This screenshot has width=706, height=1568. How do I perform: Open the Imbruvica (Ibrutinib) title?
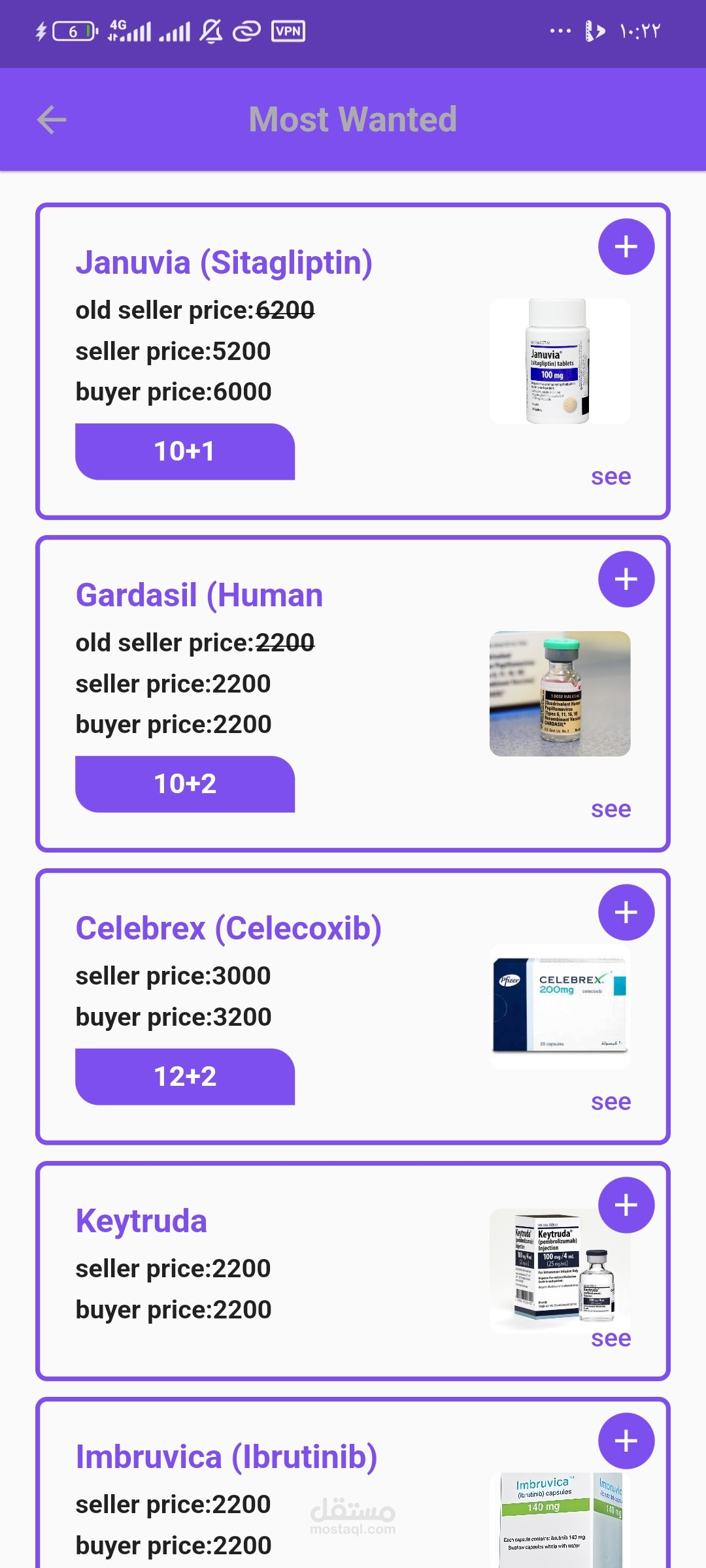pyautogui.click(x=226, y=1458)
